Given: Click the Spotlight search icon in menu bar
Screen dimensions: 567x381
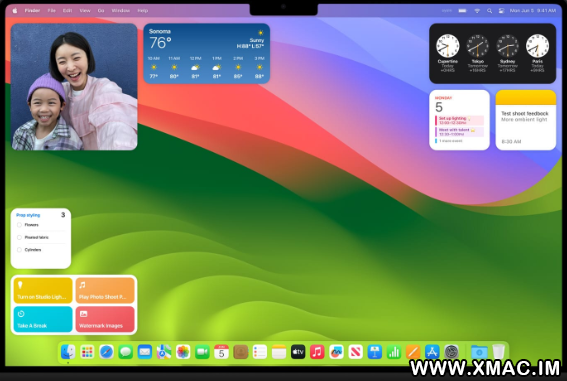Looking at the screenshot, I should (489, 11).
